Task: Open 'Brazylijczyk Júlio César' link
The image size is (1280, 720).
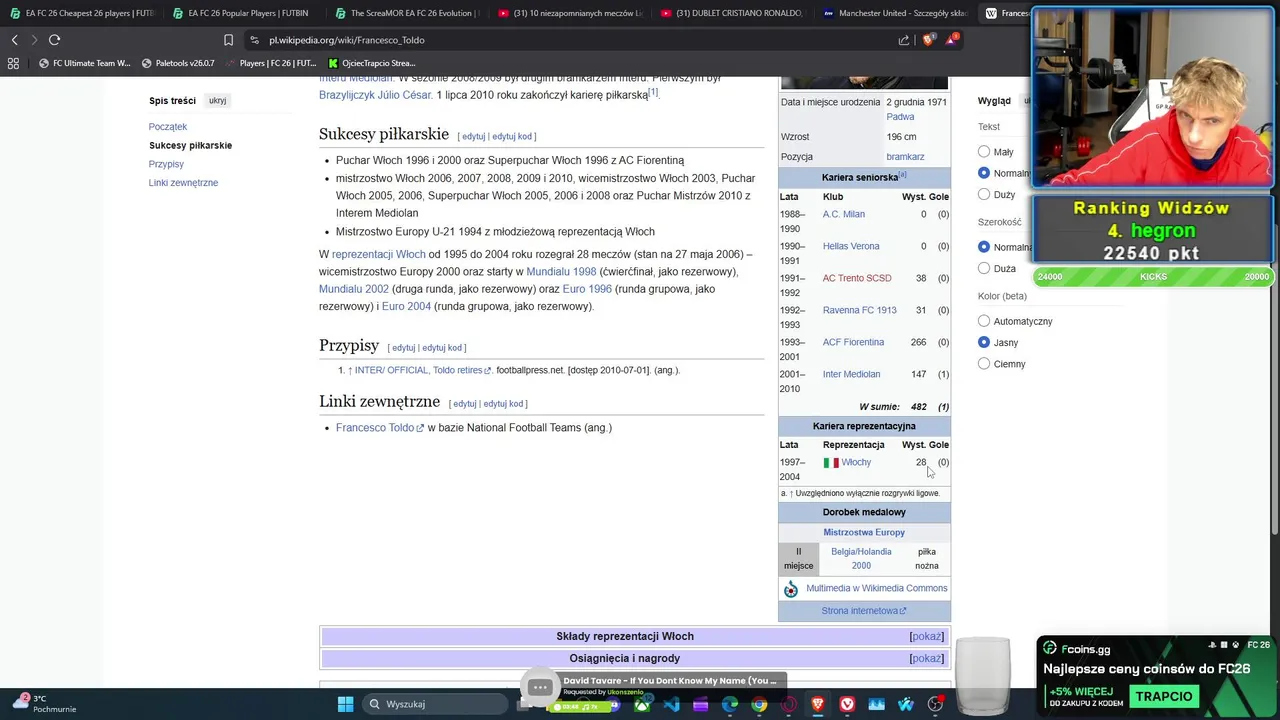Action: click(376, 95)
